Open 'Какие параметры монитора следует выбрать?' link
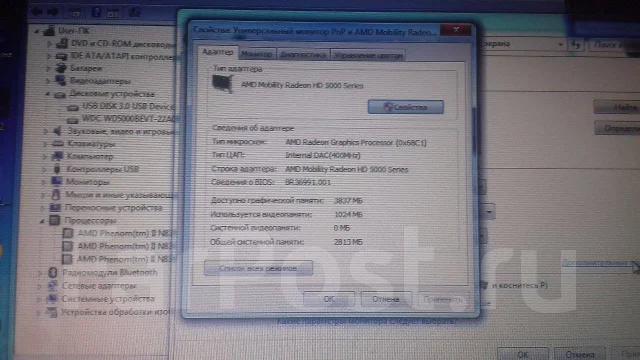This screenshot has width=640, height=360. [x=367, y=321]
